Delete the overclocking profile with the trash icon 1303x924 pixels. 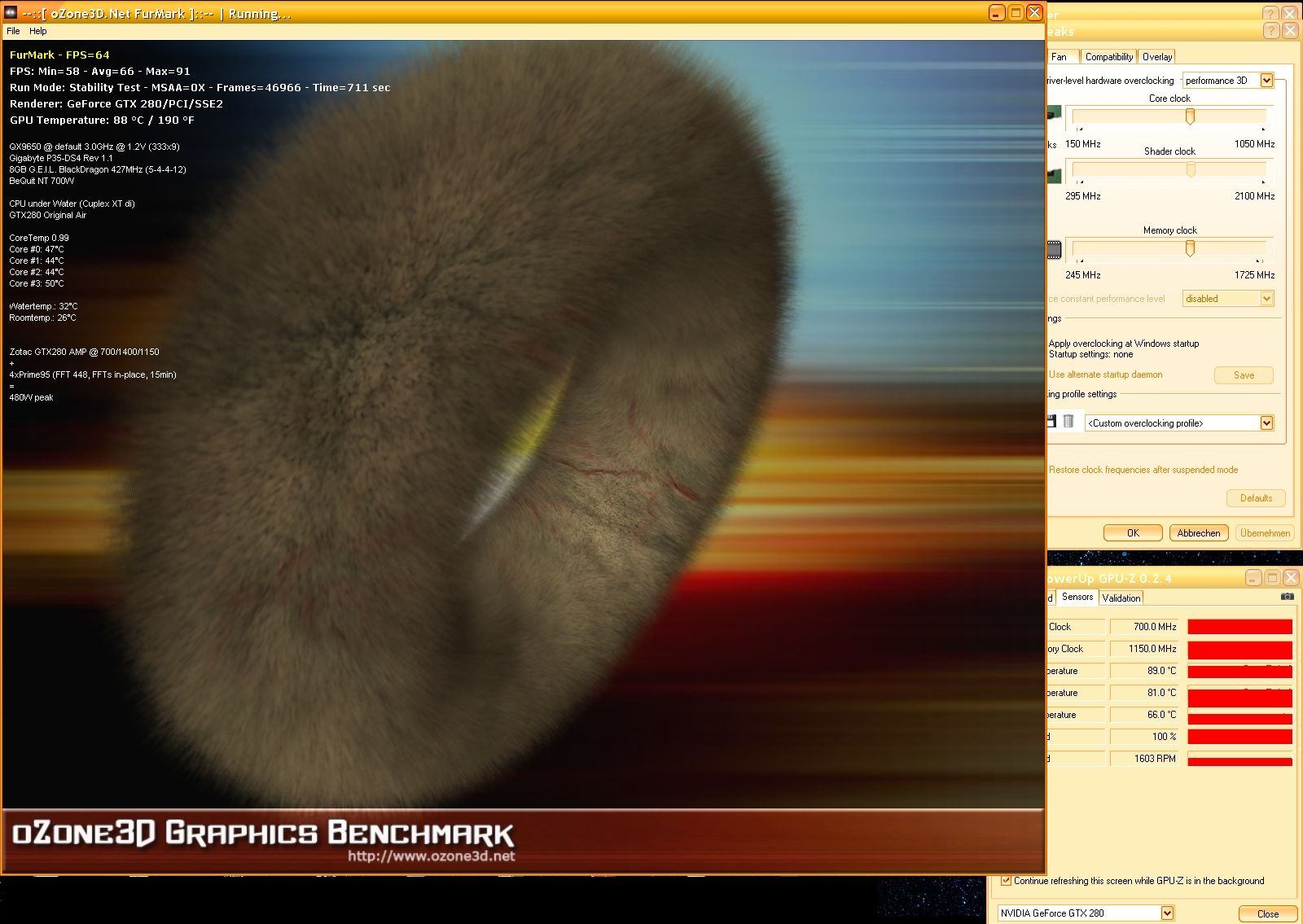point(1068,422)
